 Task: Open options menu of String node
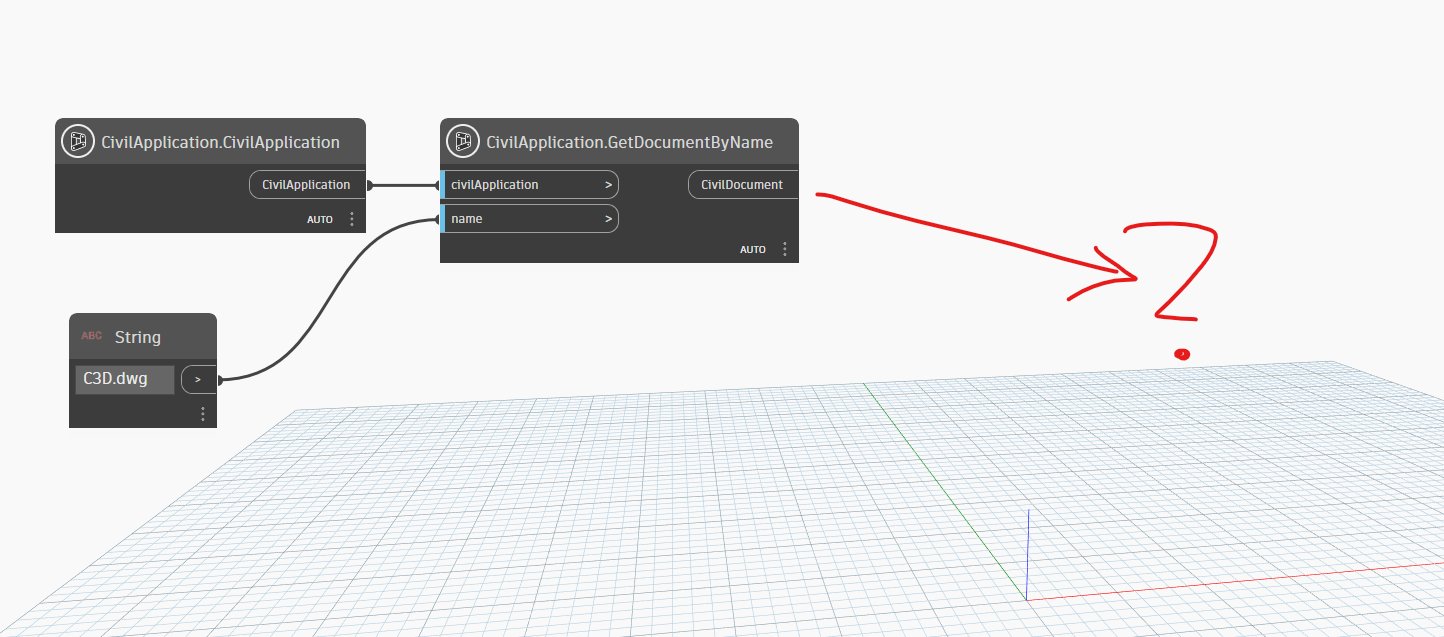203,413
